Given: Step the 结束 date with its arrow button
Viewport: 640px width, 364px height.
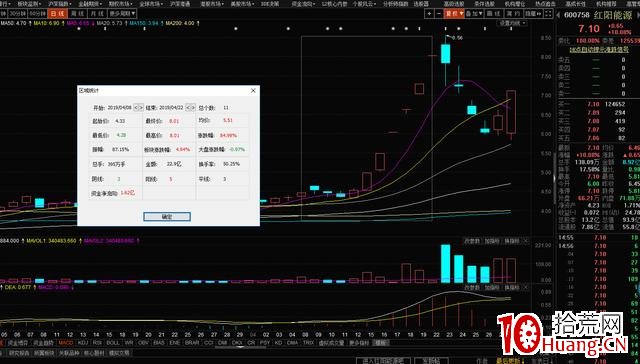Looking at the screenshot, I should tap(190, 108).
